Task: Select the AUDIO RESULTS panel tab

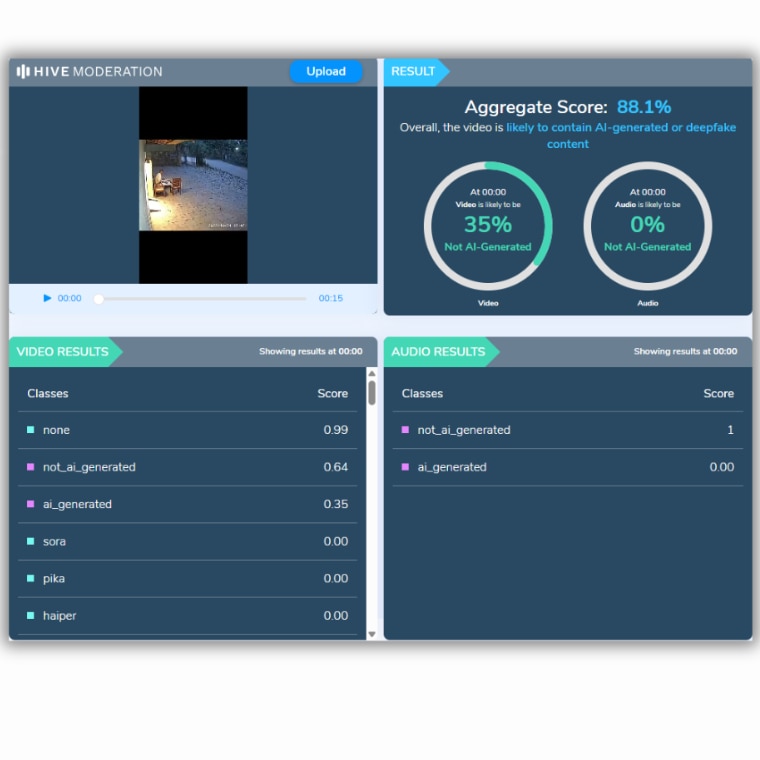Action: coord(438,352)
